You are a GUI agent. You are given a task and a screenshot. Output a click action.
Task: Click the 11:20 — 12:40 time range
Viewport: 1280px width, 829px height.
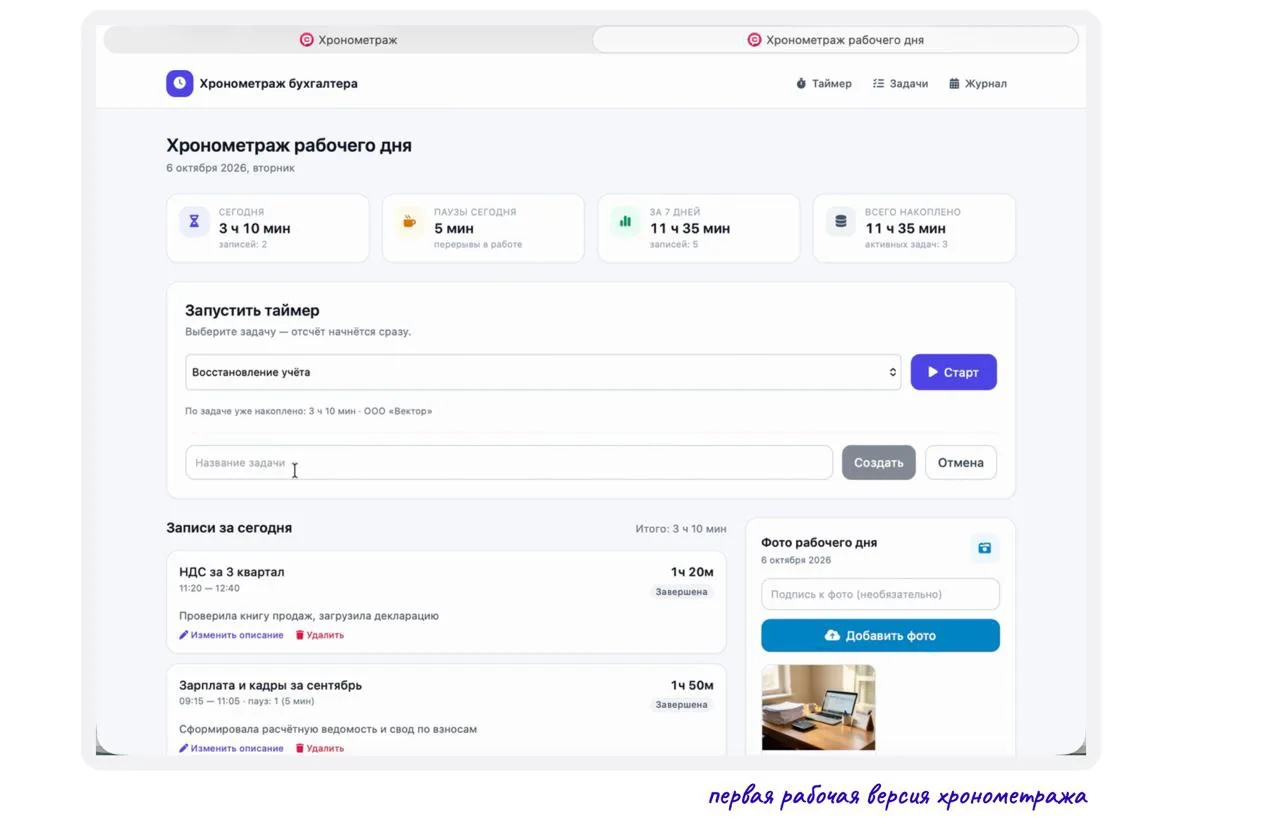coord(209,588)
